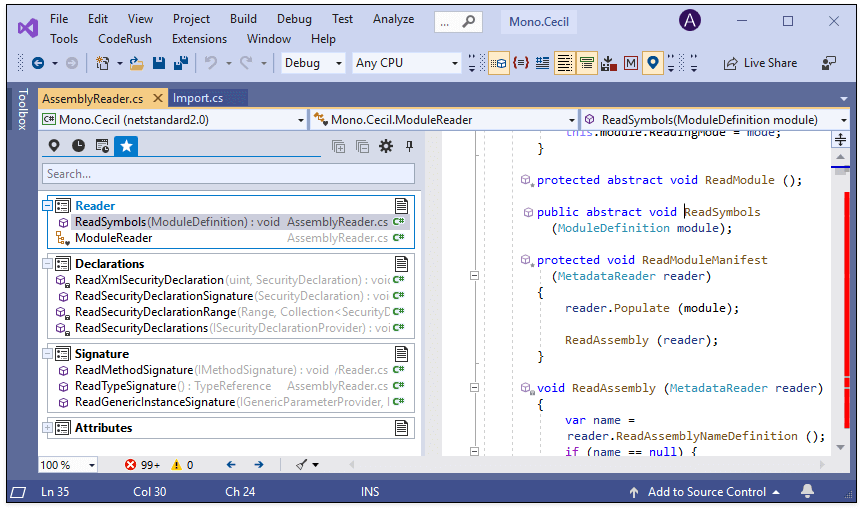Collapse the Reader group in the list
Screen dimensions: 863x511
click(x=47, y=205)
